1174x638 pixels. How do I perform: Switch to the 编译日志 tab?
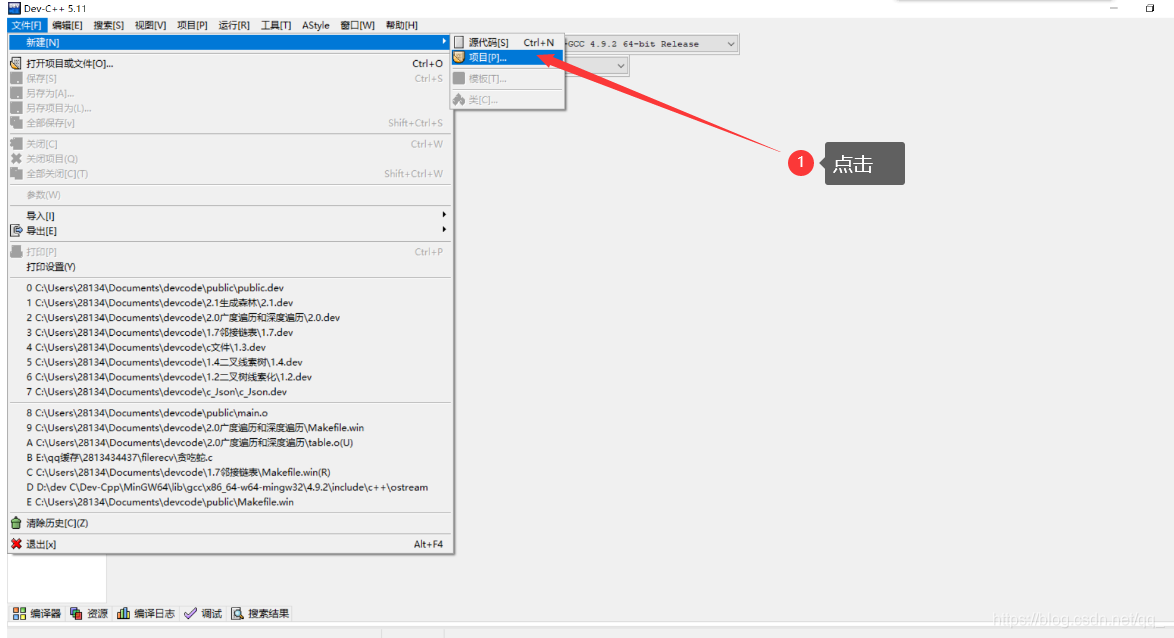pos(146,614)
